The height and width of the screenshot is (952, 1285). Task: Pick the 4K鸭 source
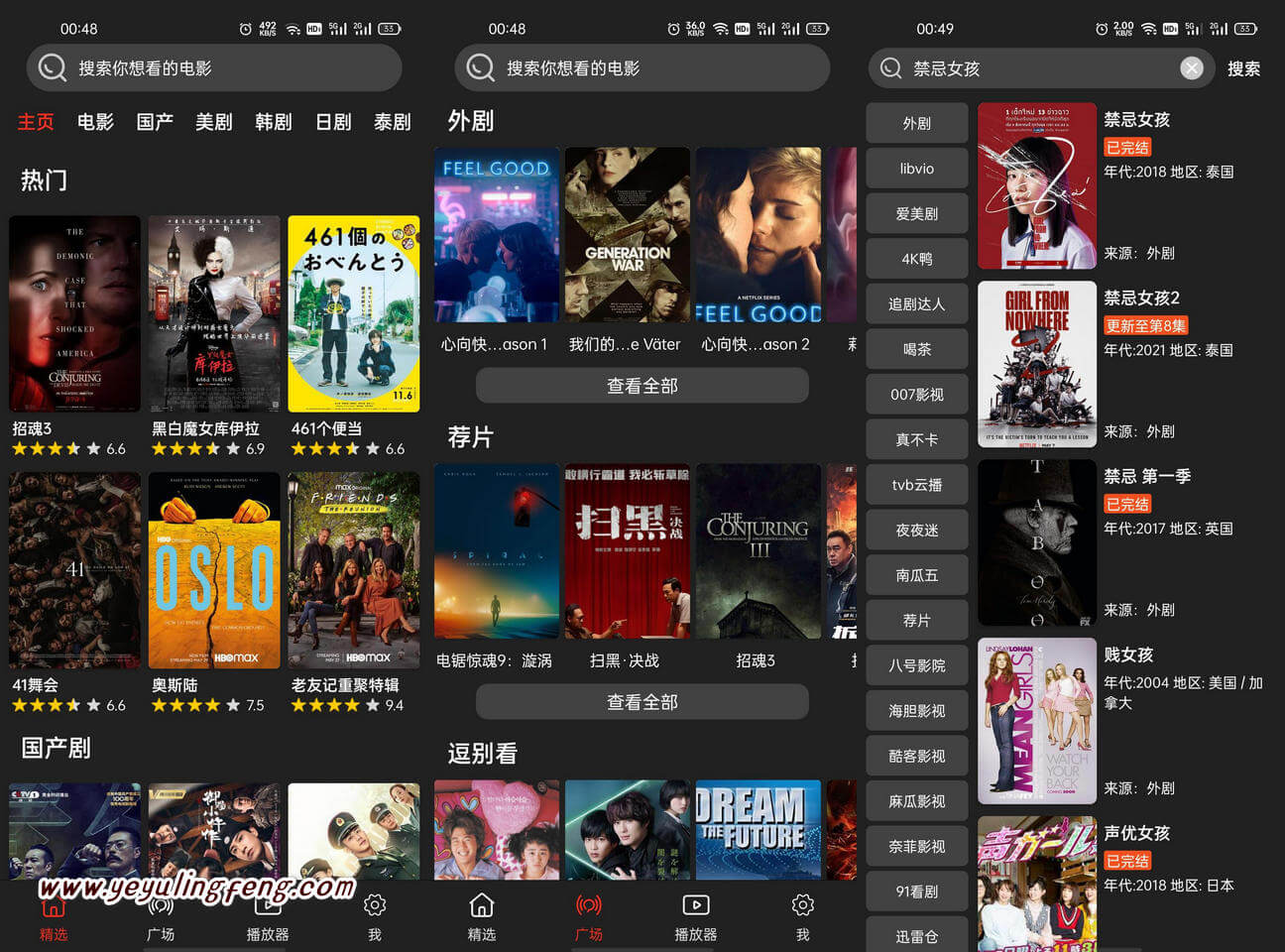tap(917, 259)
